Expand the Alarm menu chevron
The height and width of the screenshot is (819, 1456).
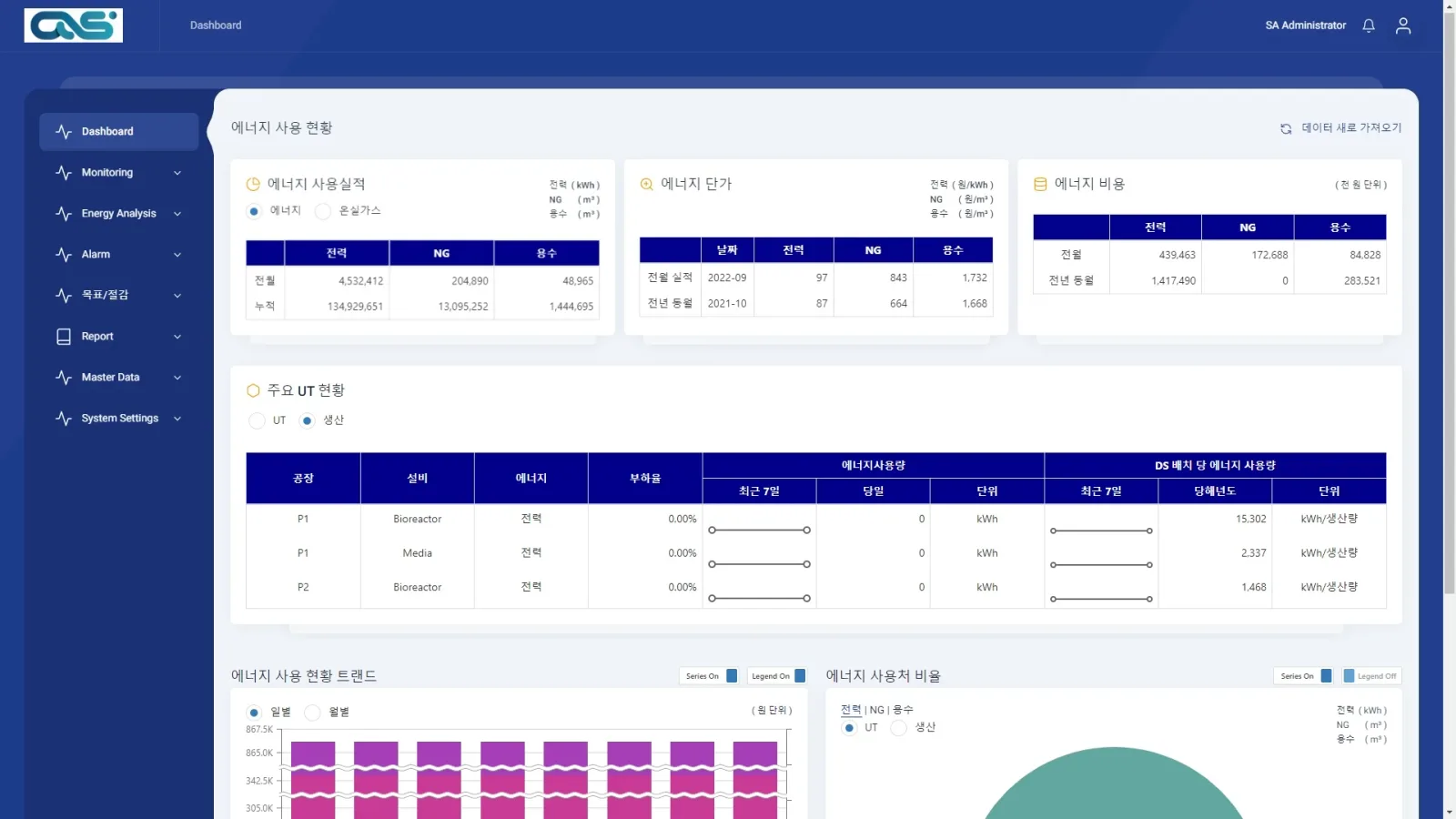click(177, 255)
